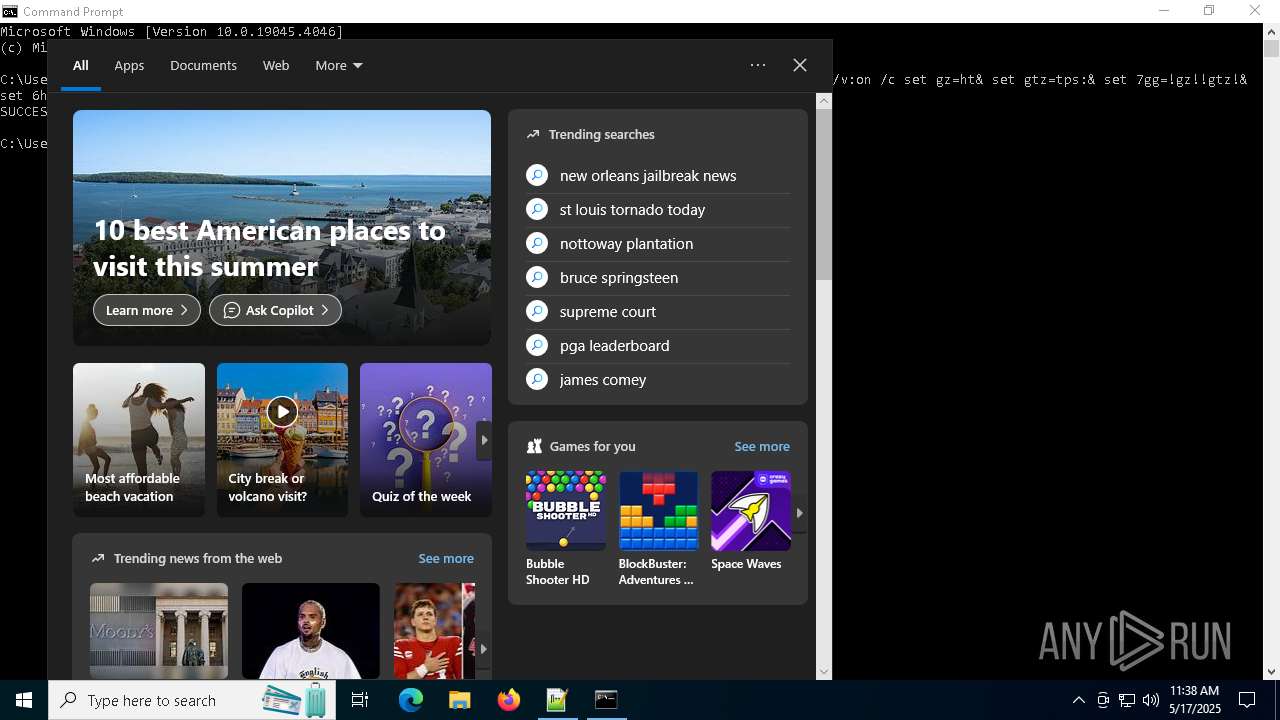Show hidden system tray icons
The height and width of the screenshot is (720, 1280).
[1078, 700]
